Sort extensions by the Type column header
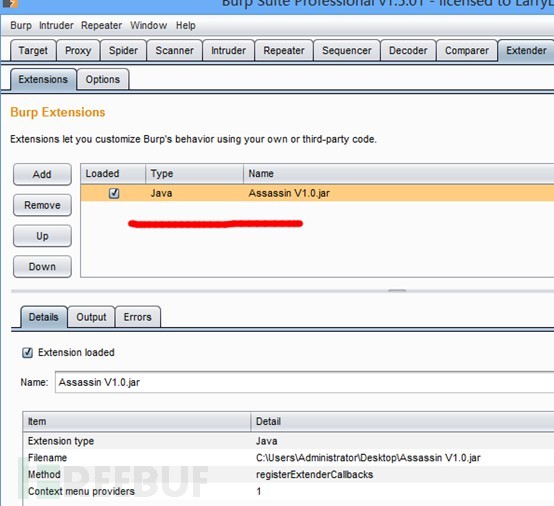 coord(194,173)
